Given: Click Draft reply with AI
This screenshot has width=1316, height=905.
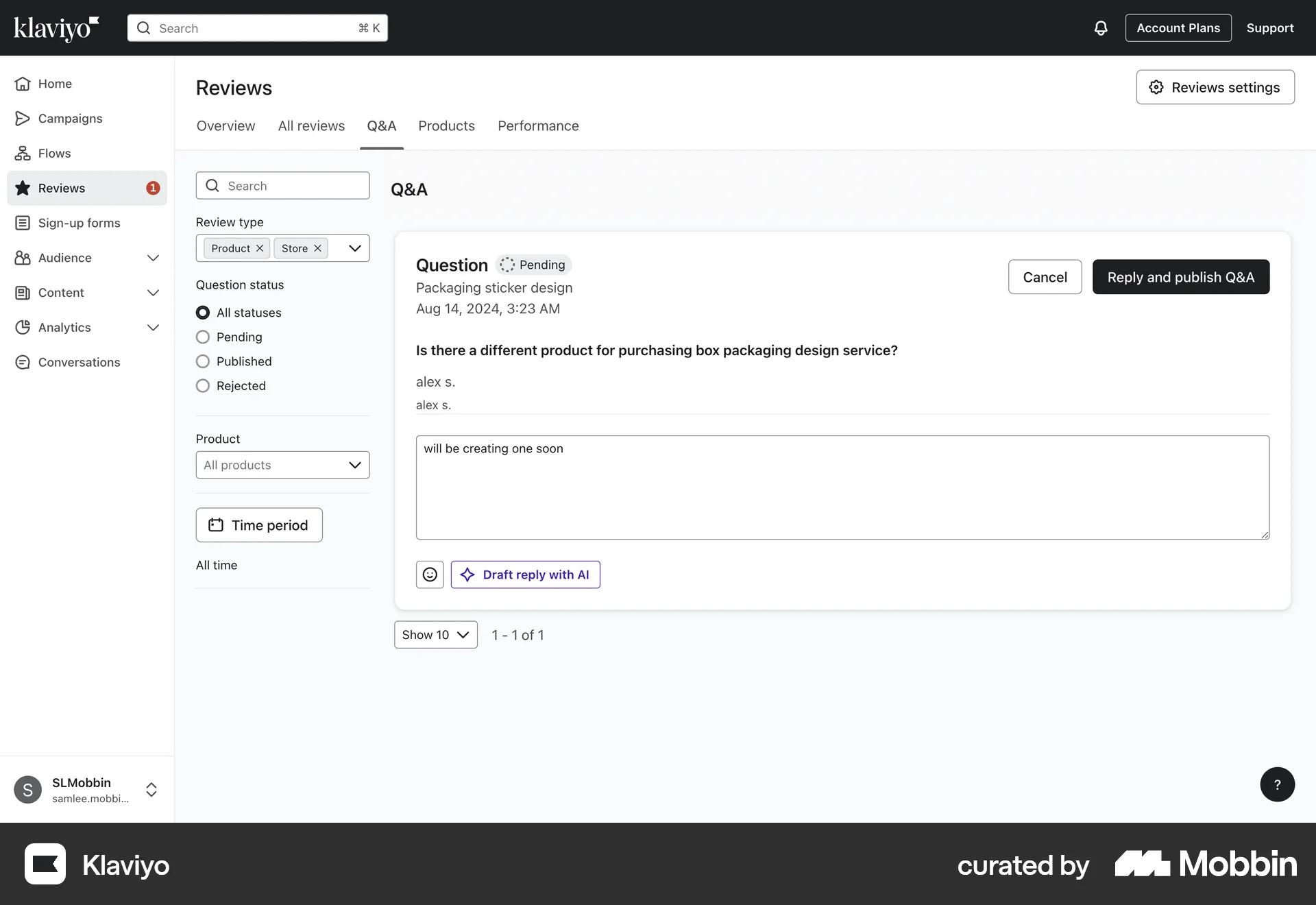Looking at the screenshot, I should pyautogui.click(x=525, y=575).
